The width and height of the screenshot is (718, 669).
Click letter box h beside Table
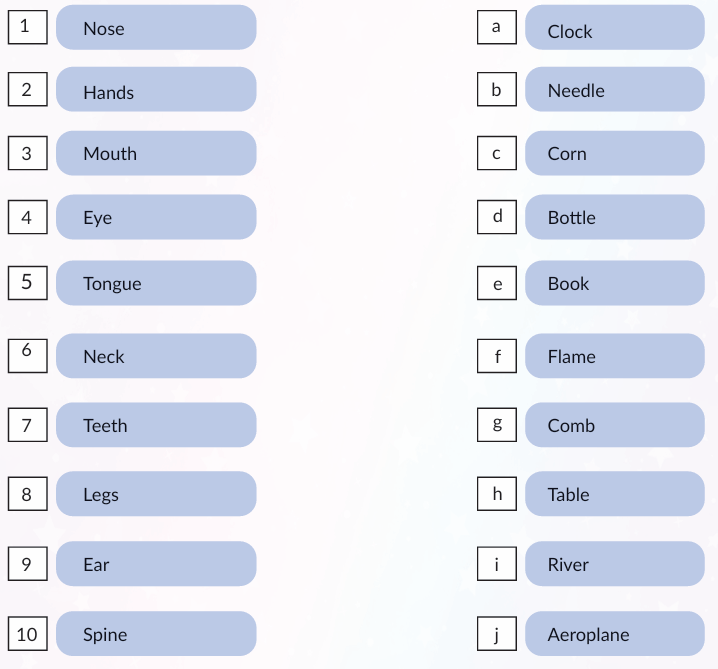pyautogui.click(x=497, y=494)
